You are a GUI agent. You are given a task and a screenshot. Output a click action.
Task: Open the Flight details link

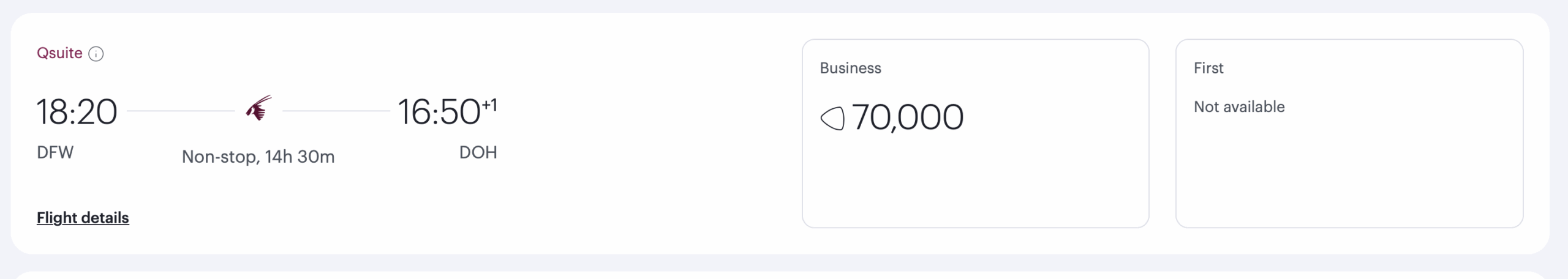pyautogui.click(x=83, y=218)
